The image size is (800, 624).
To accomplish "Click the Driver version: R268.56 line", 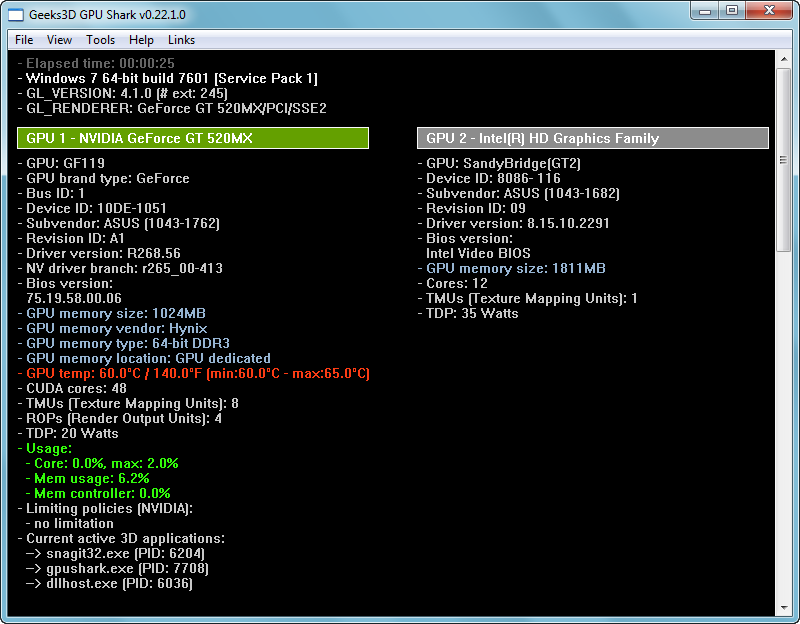I will pyautogui.click(x=99, y=254).
